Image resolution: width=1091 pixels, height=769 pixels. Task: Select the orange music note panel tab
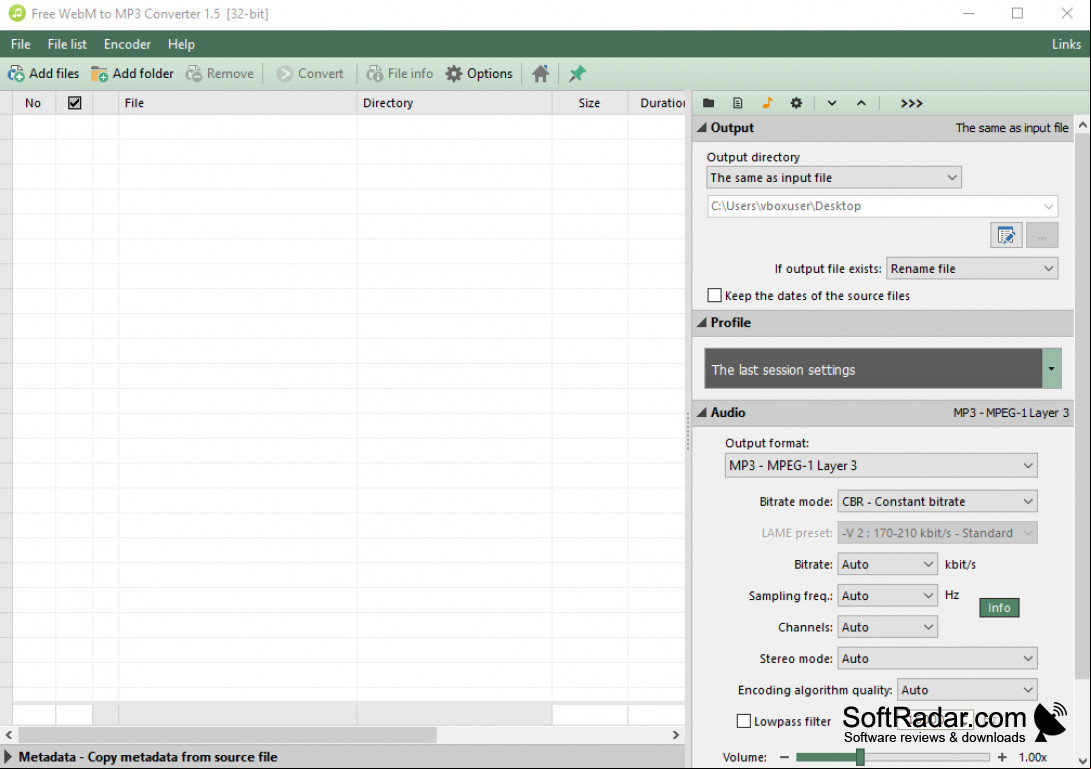click(767, 103)
